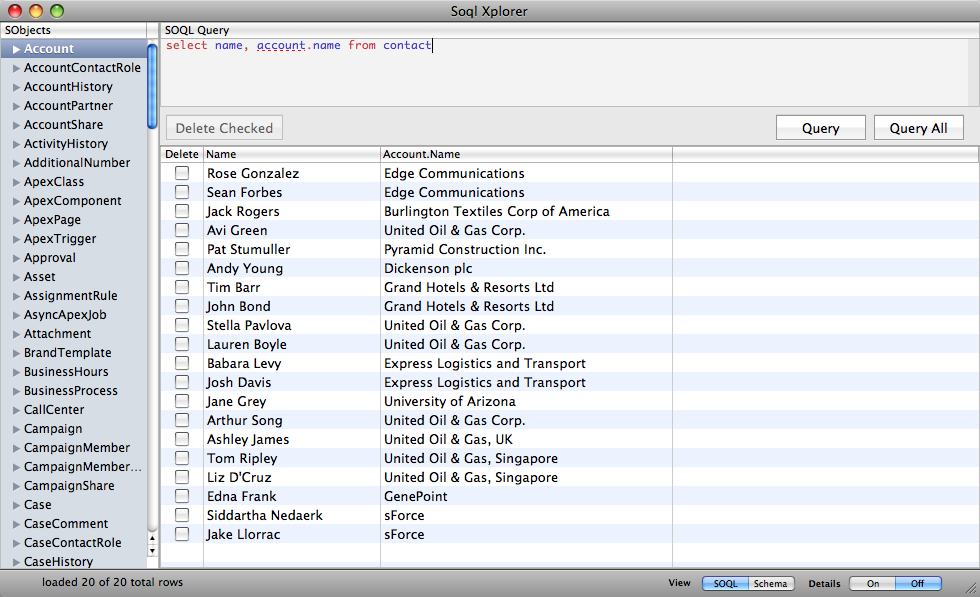The width and height of the screenshot is (980, 597).
Task: Select the ApexTrigger object
Action: coord(60,239)
